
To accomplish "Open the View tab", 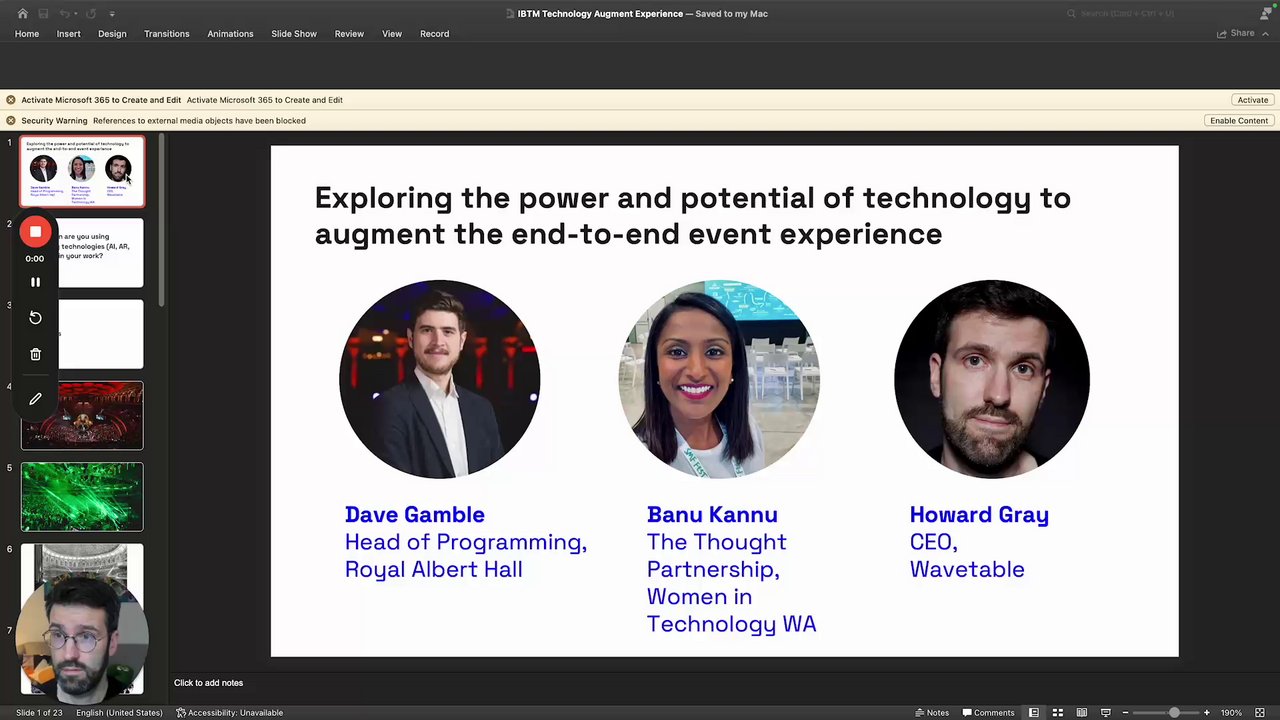I will pos(392,34).
